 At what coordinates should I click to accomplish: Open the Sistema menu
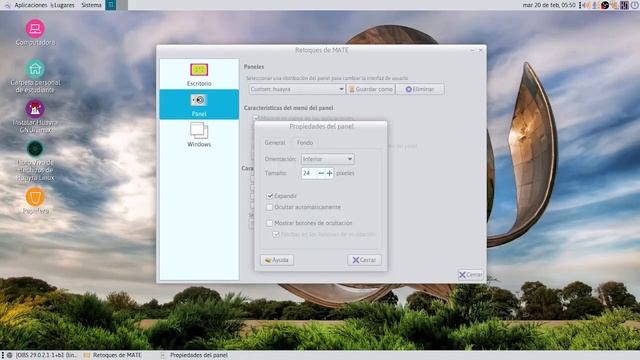point(91,5)
